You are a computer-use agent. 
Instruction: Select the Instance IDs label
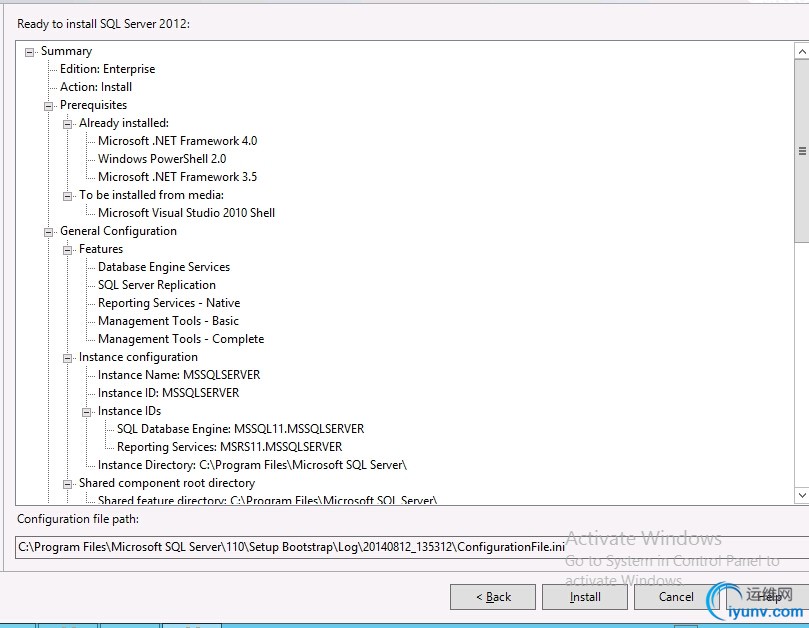[x=130, y=411]
